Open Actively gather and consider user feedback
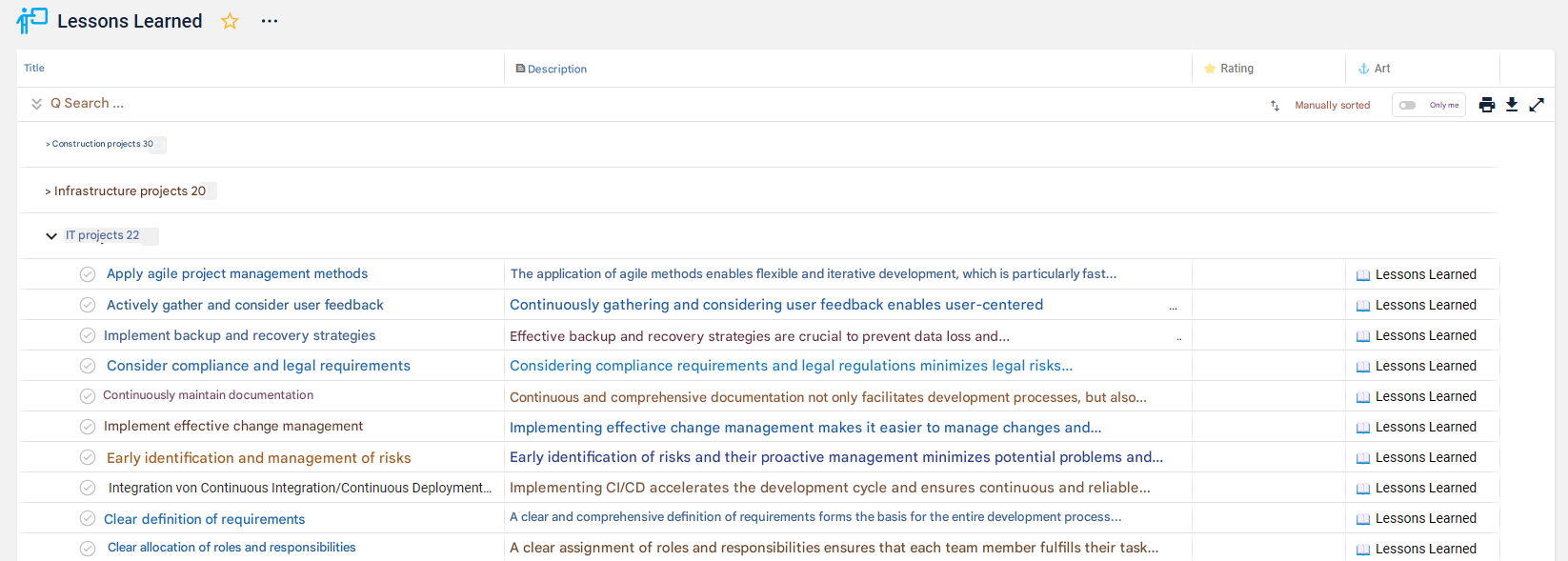 [x=245, y=305]
